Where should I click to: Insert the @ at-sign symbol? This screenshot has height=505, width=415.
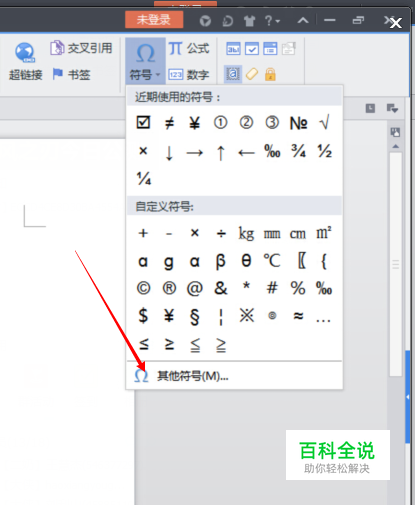pos(195,288)
